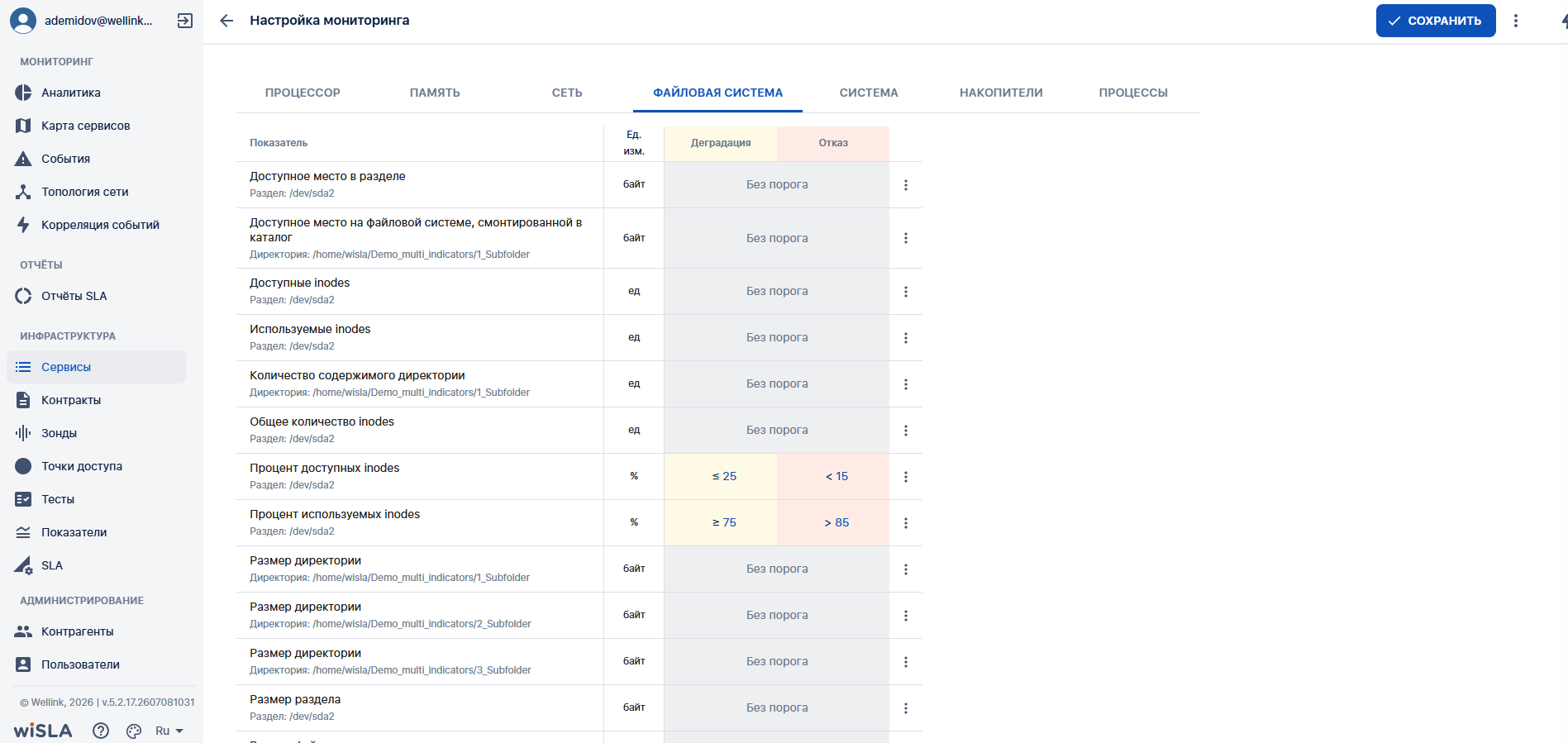This screenshot has height=743, width=1568.
Task: Open row menu for Процент доступных inodes
Action: (906, 477)
